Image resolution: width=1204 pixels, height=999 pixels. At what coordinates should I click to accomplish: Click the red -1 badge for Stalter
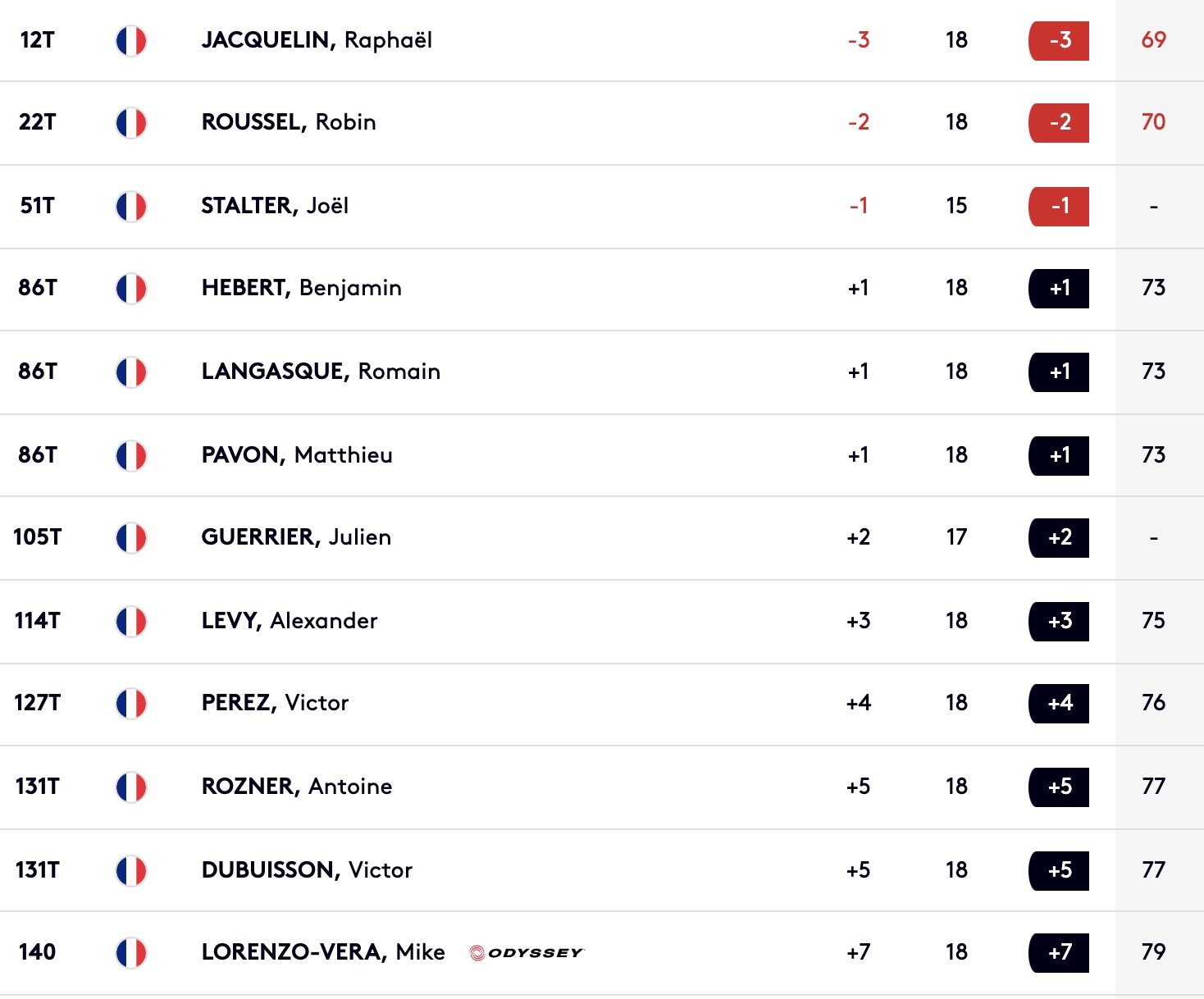(x=1059, y=206)
